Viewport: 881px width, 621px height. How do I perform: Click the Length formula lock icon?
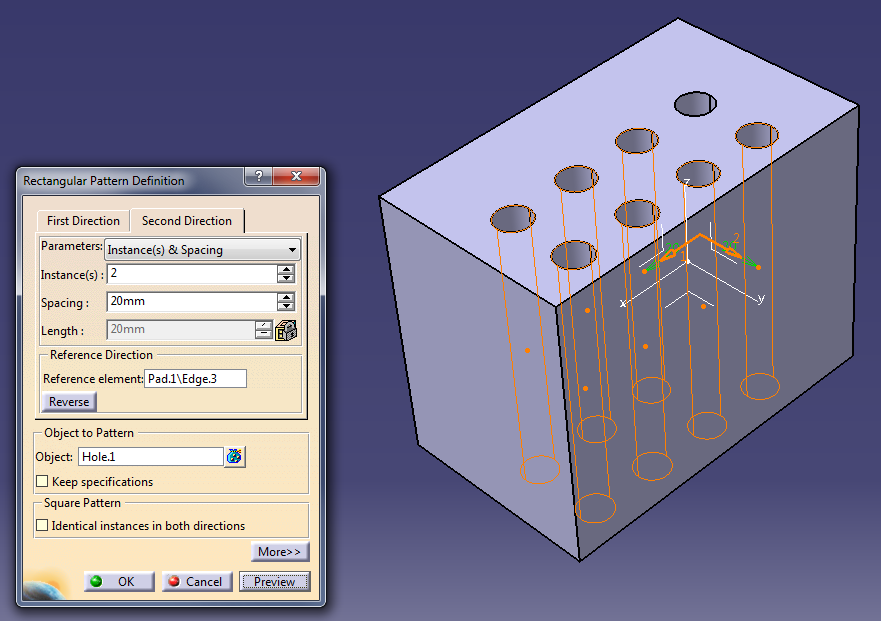(x=287, y=330)
